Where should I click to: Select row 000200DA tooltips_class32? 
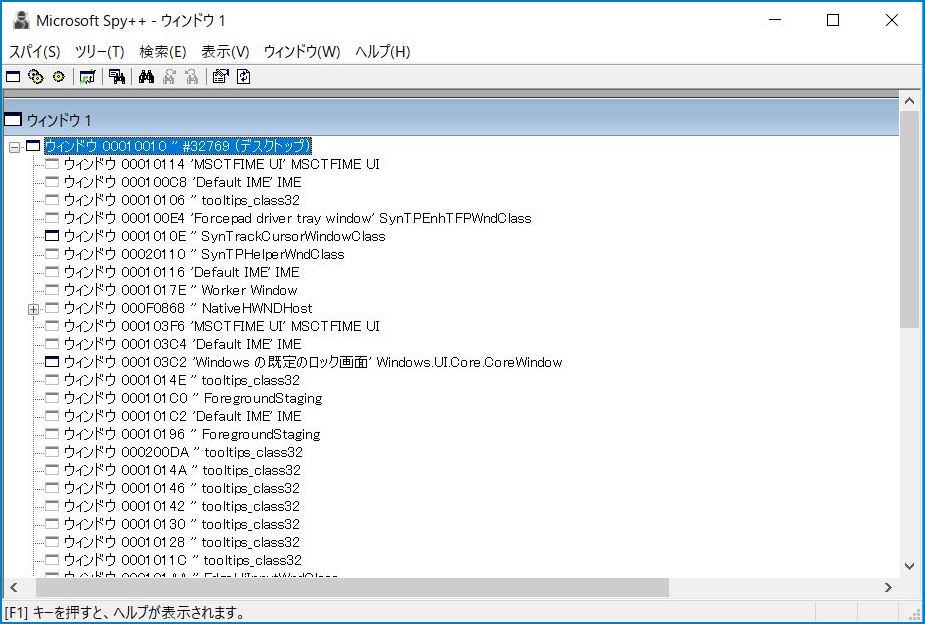tap(183, 452)
